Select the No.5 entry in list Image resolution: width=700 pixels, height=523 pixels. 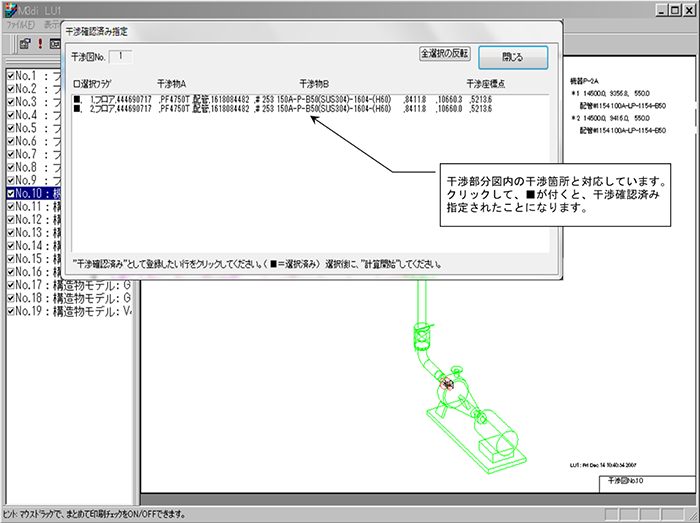tap(40, 128)
